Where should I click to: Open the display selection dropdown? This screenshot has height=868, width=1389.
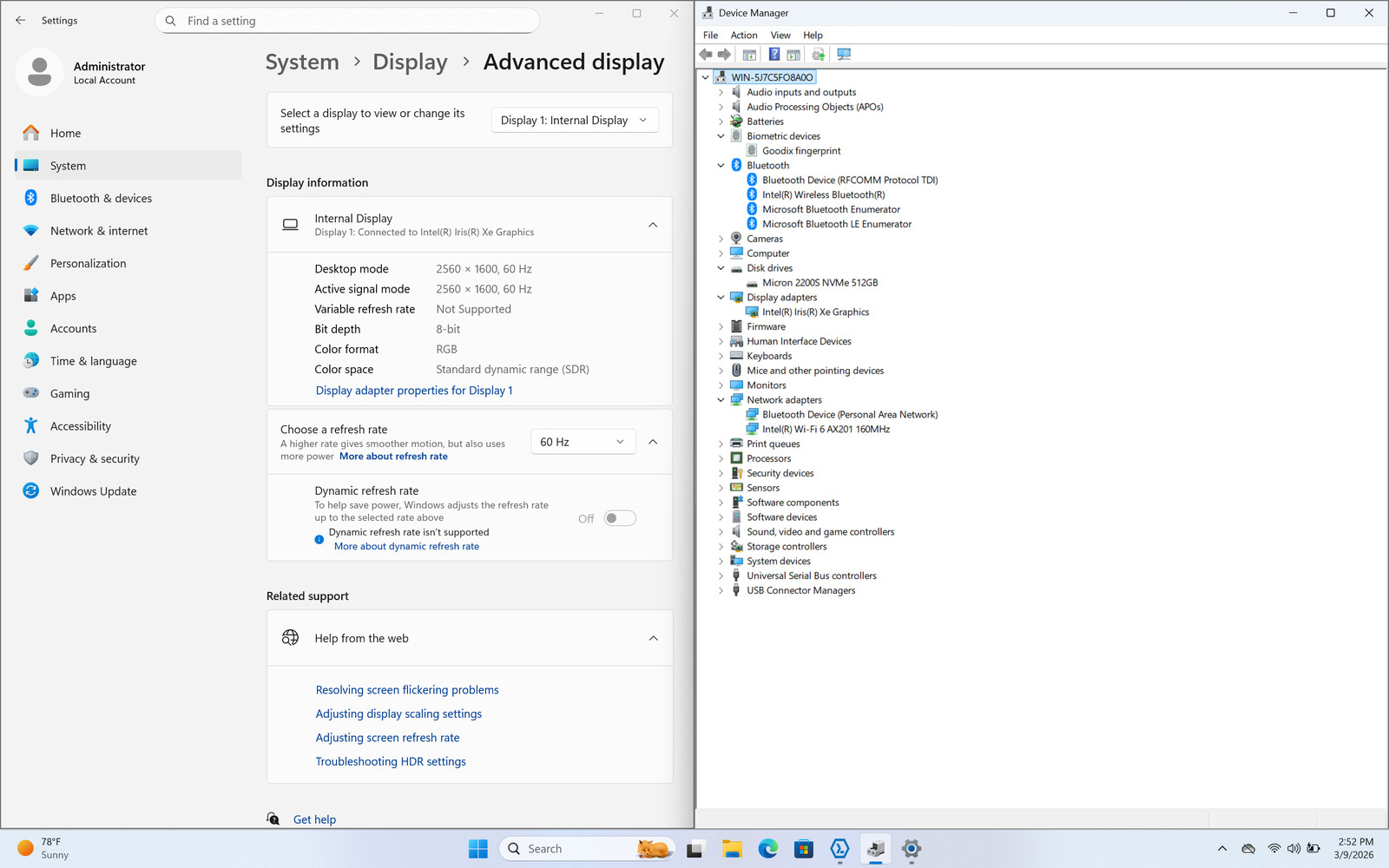pyautogui.click(x=575, y=121)
